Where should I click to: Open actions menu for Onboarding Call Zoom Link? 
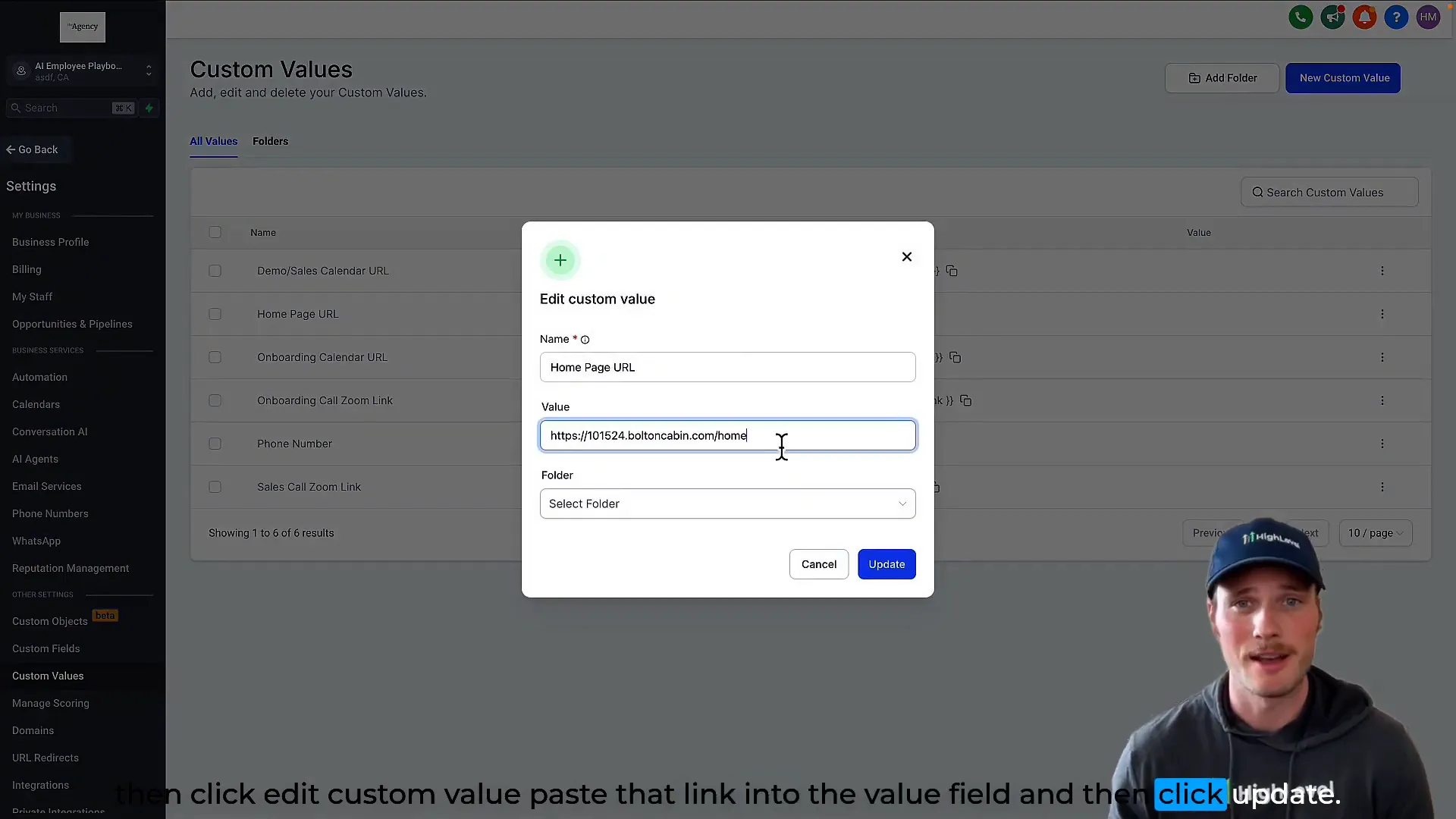click(1382, 400)
